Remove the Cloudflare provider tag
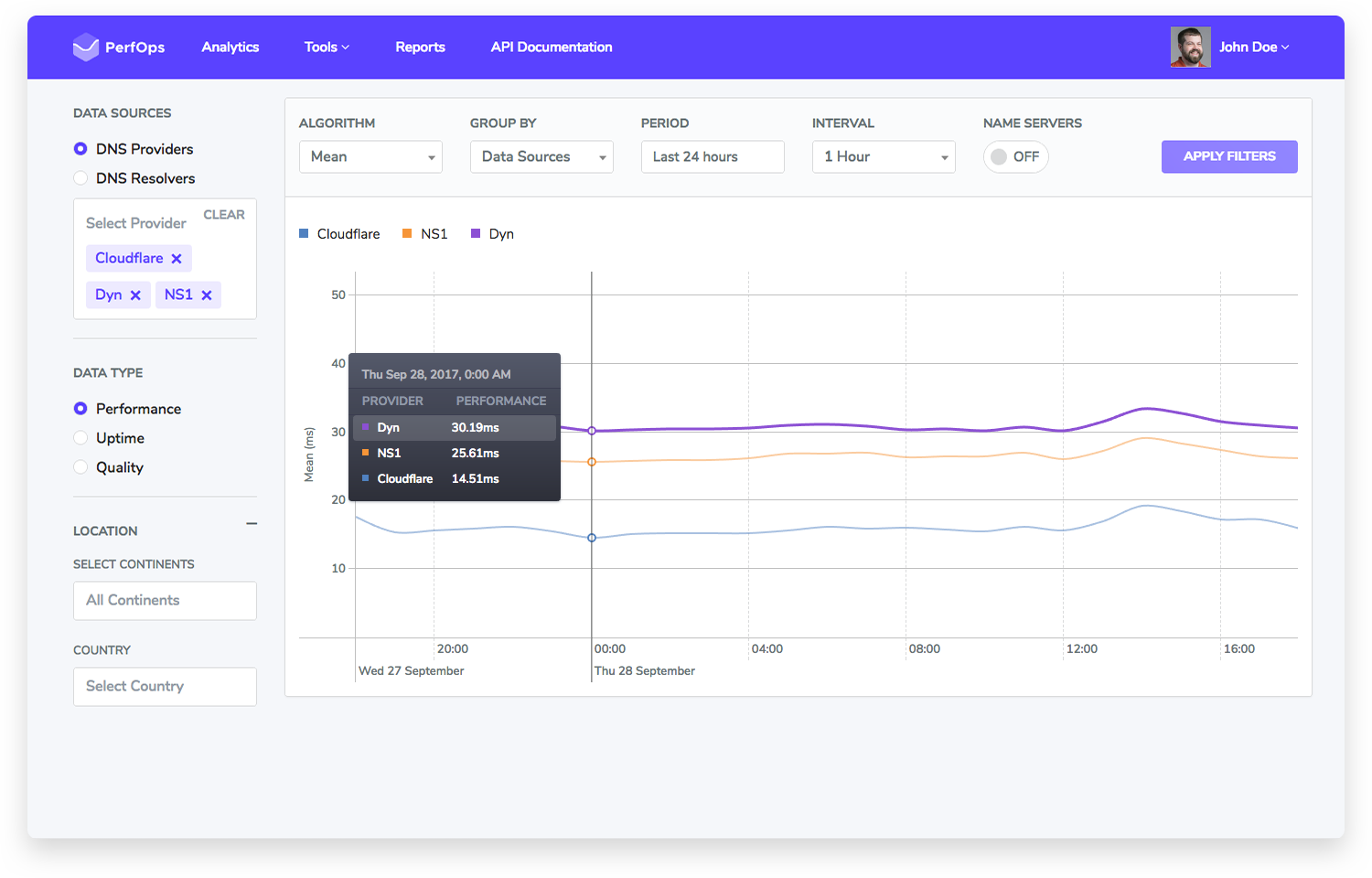The image size is (1372, 878). [177, 259]
